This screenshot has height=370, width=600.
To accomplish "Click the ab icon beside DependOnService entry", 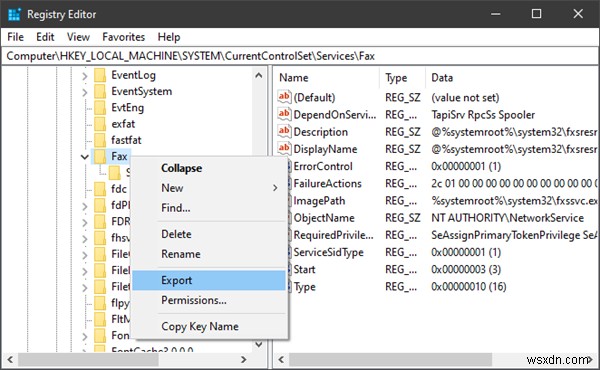I will tap(284, 114).
